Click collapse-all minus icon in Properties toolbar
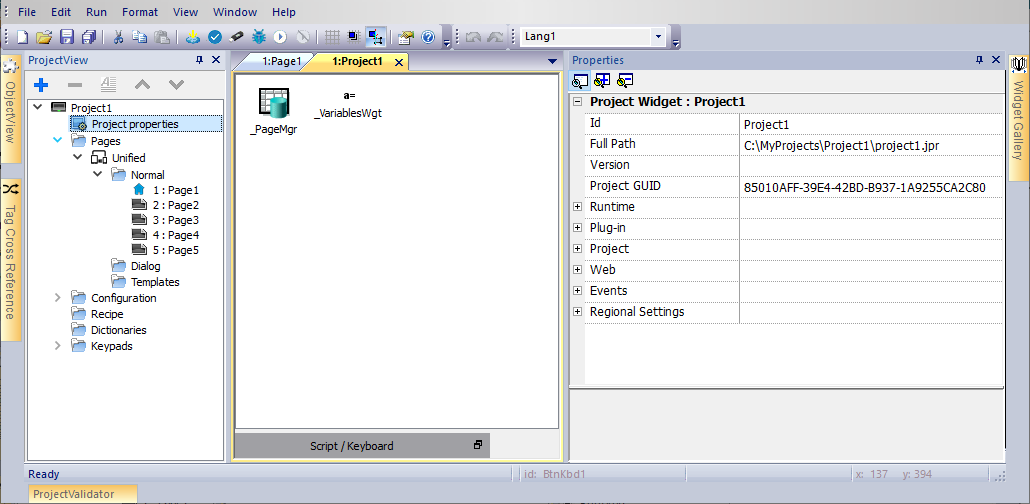 [x=625, y=81]
